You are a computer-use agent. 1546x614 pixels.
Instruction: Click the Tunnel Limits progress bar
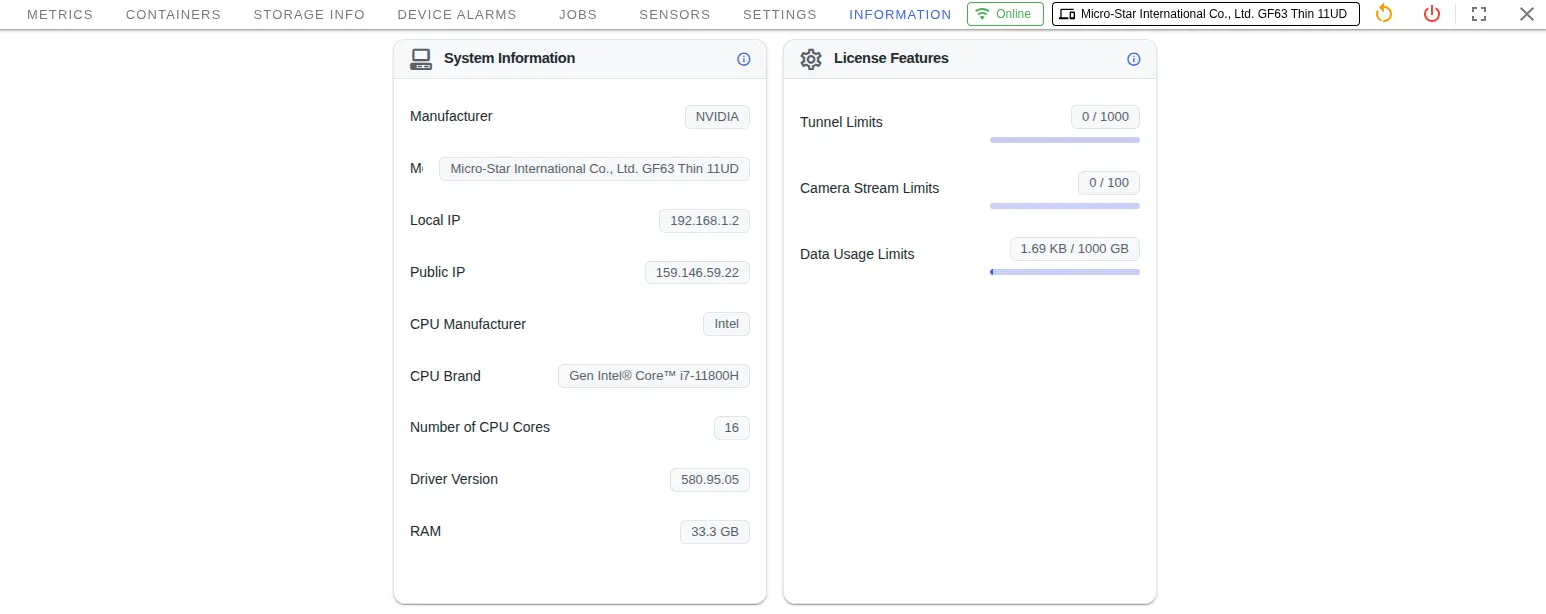pos(1064,140)
